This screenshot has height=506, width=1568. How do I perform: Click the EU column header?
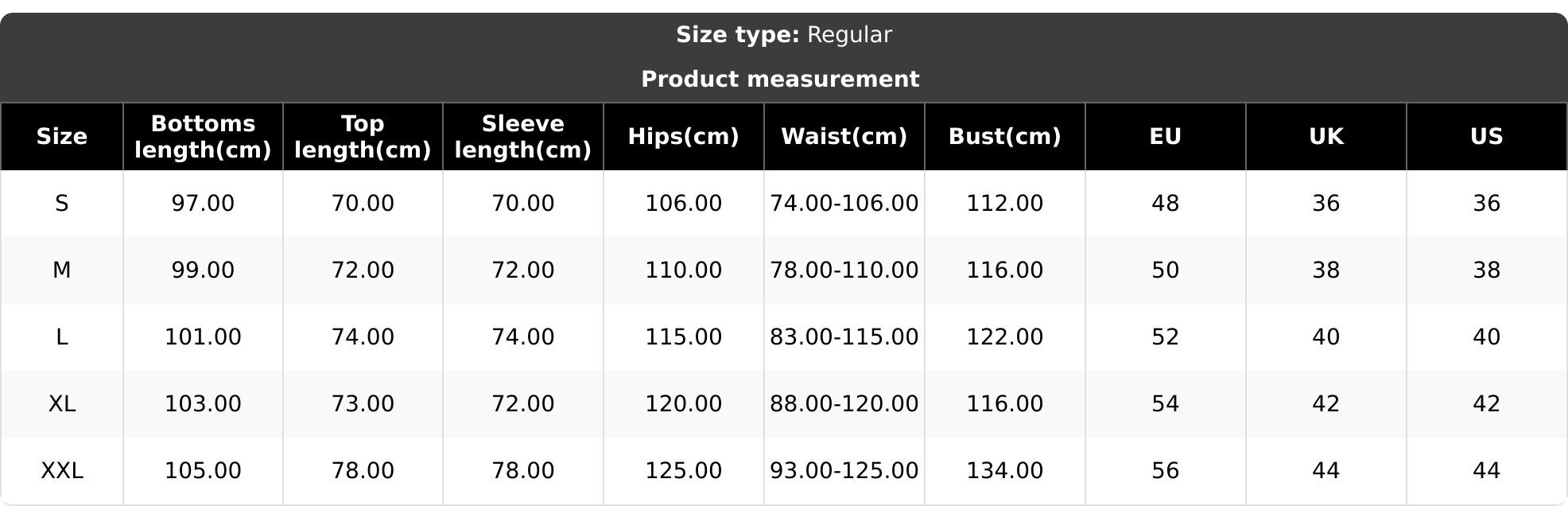click(x=1166, y=137)
